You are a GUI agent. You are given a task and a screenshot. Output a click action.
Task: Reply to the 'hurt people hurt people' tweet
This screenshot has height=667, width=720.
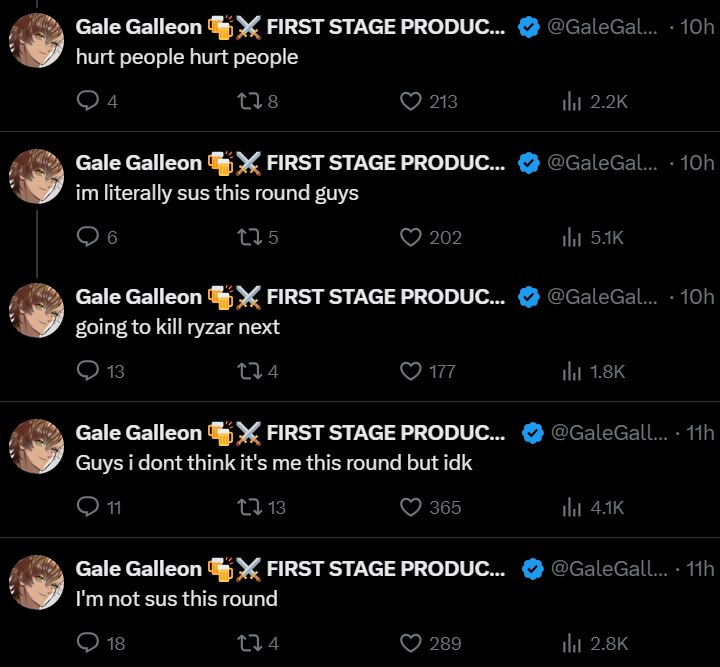coord(88,101)
